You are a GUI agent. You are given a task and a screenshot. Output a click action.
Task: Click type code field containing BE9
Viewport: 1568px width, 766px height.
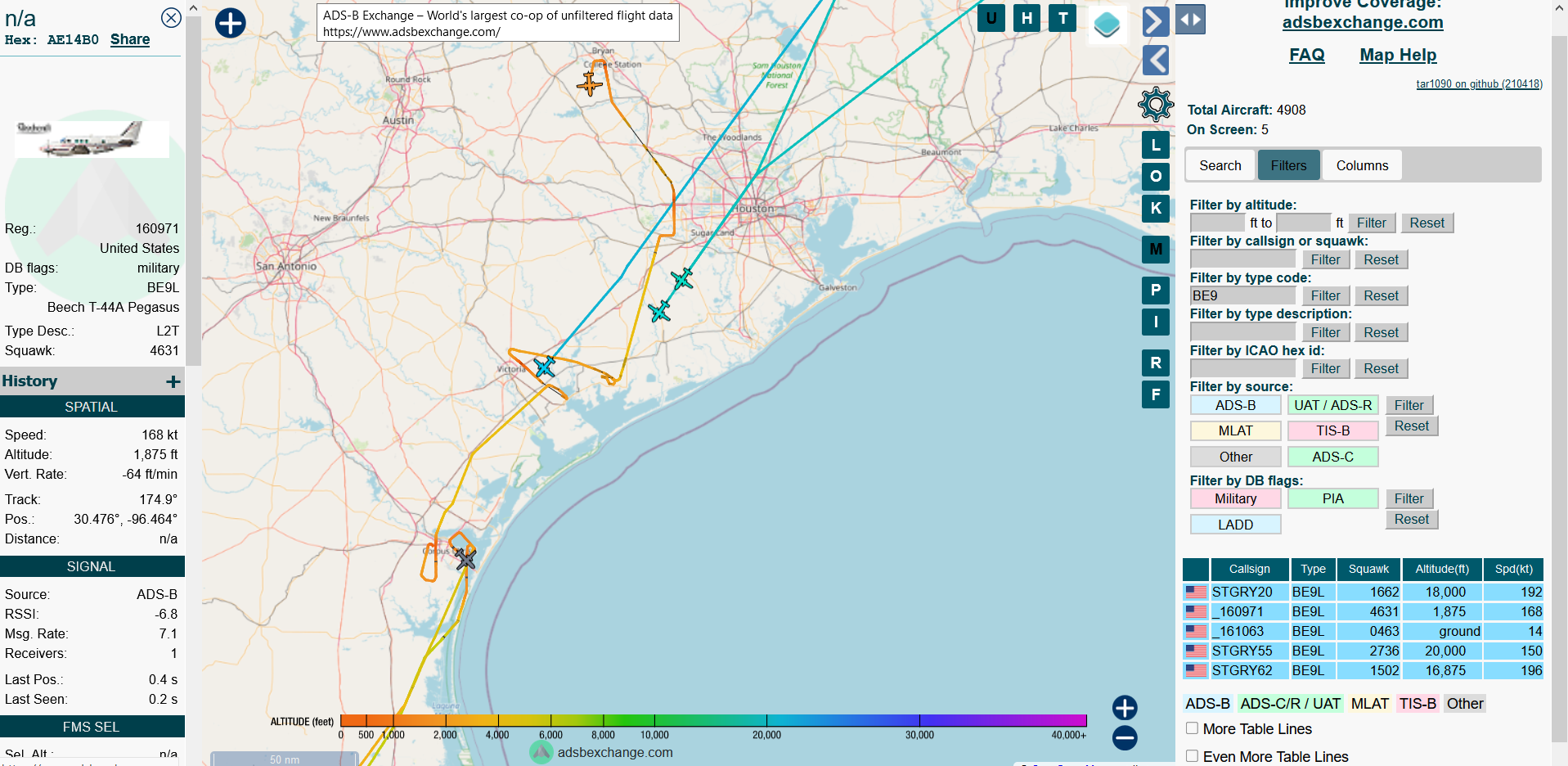coord(1242,295)
